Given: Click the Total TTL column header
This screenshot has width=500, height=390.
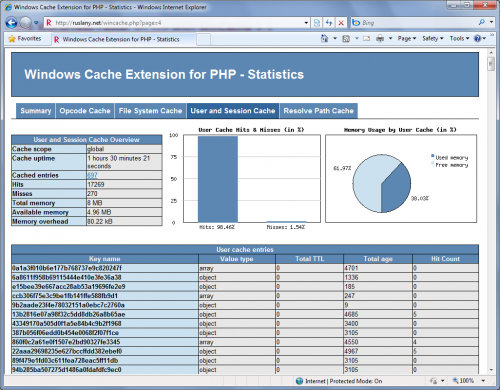Looking at the screenshot, I should point(310,259).
